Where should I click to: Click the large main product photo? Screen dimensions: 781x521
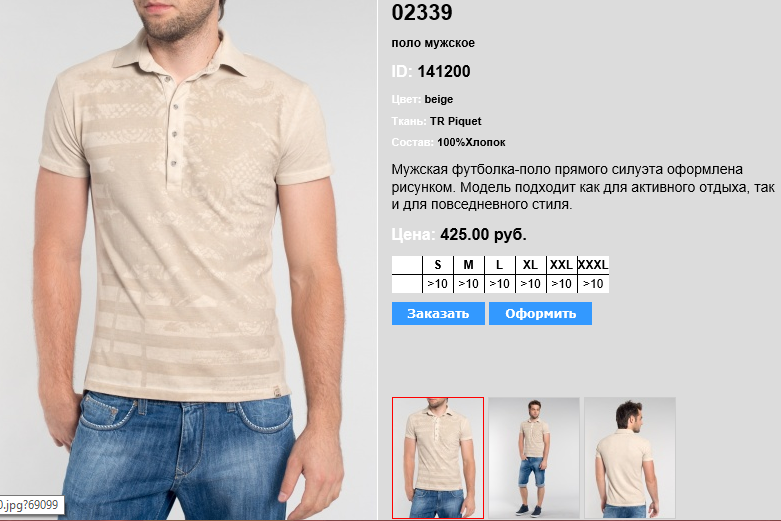188,260
